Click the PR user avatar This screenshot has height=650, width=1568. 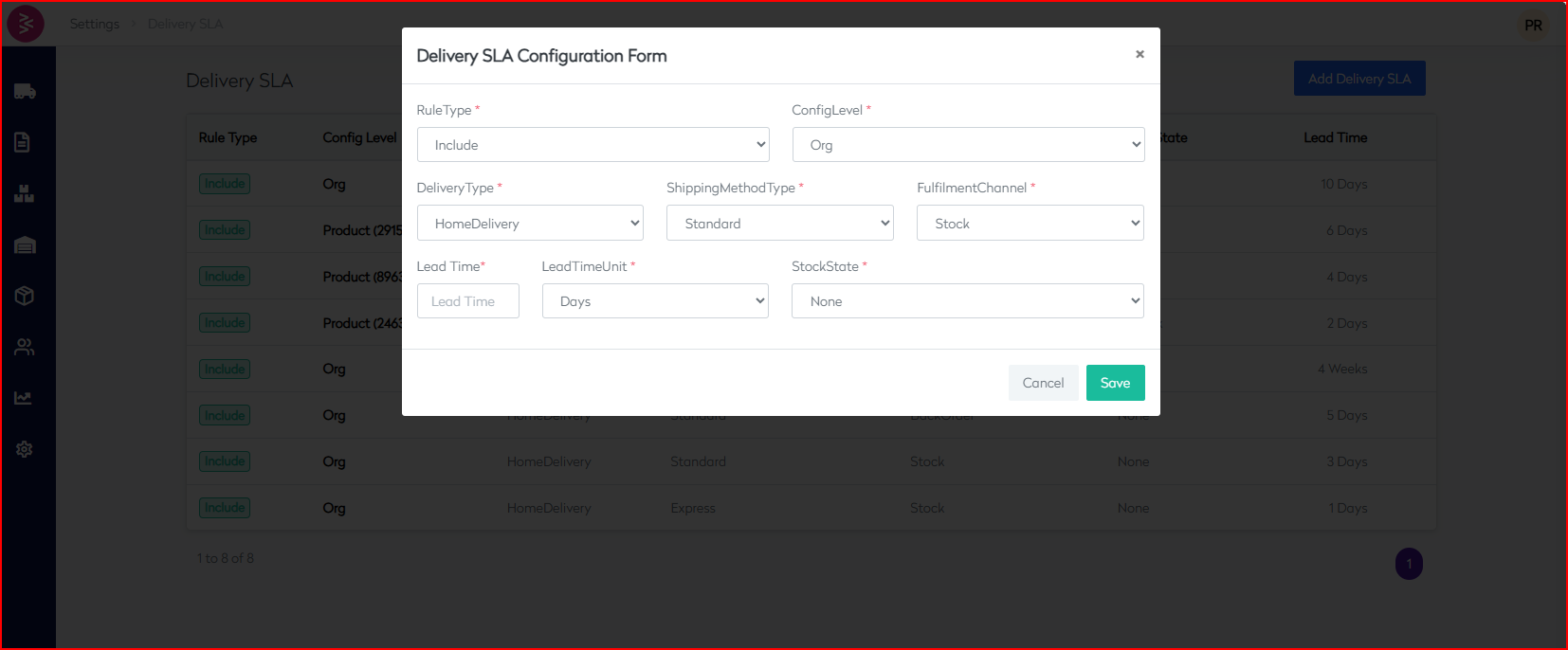(x=1533, y=26)
